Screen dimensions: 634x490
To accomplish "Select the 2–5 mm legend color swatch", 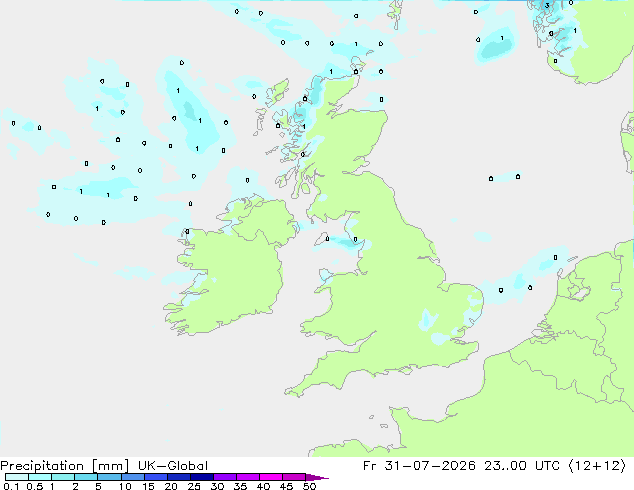I will click(86, 477).
